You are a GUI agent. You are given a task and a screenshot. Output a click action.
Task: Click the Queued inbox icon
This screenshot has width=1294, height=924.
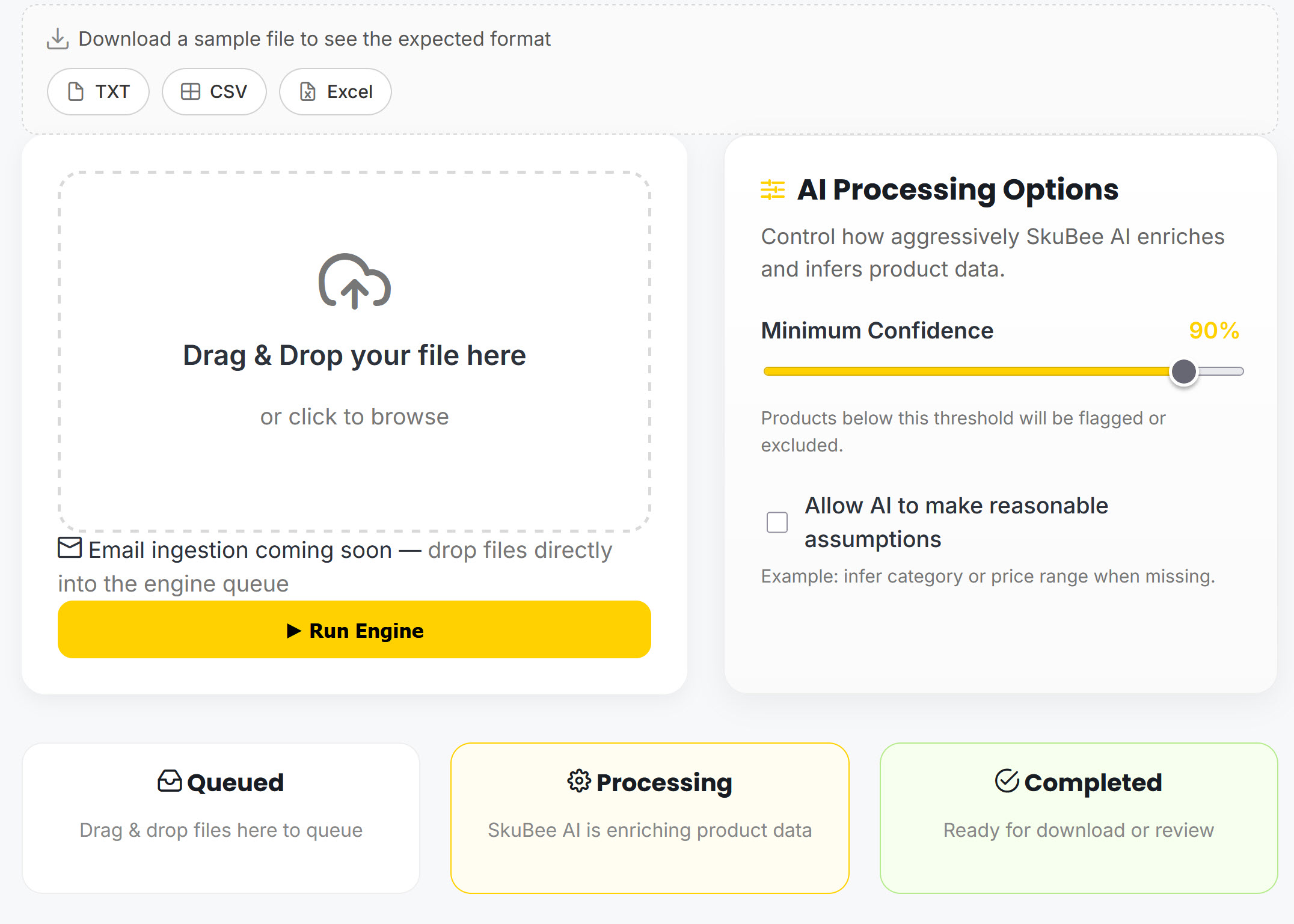pyautogui.click(x=170, y=782)
